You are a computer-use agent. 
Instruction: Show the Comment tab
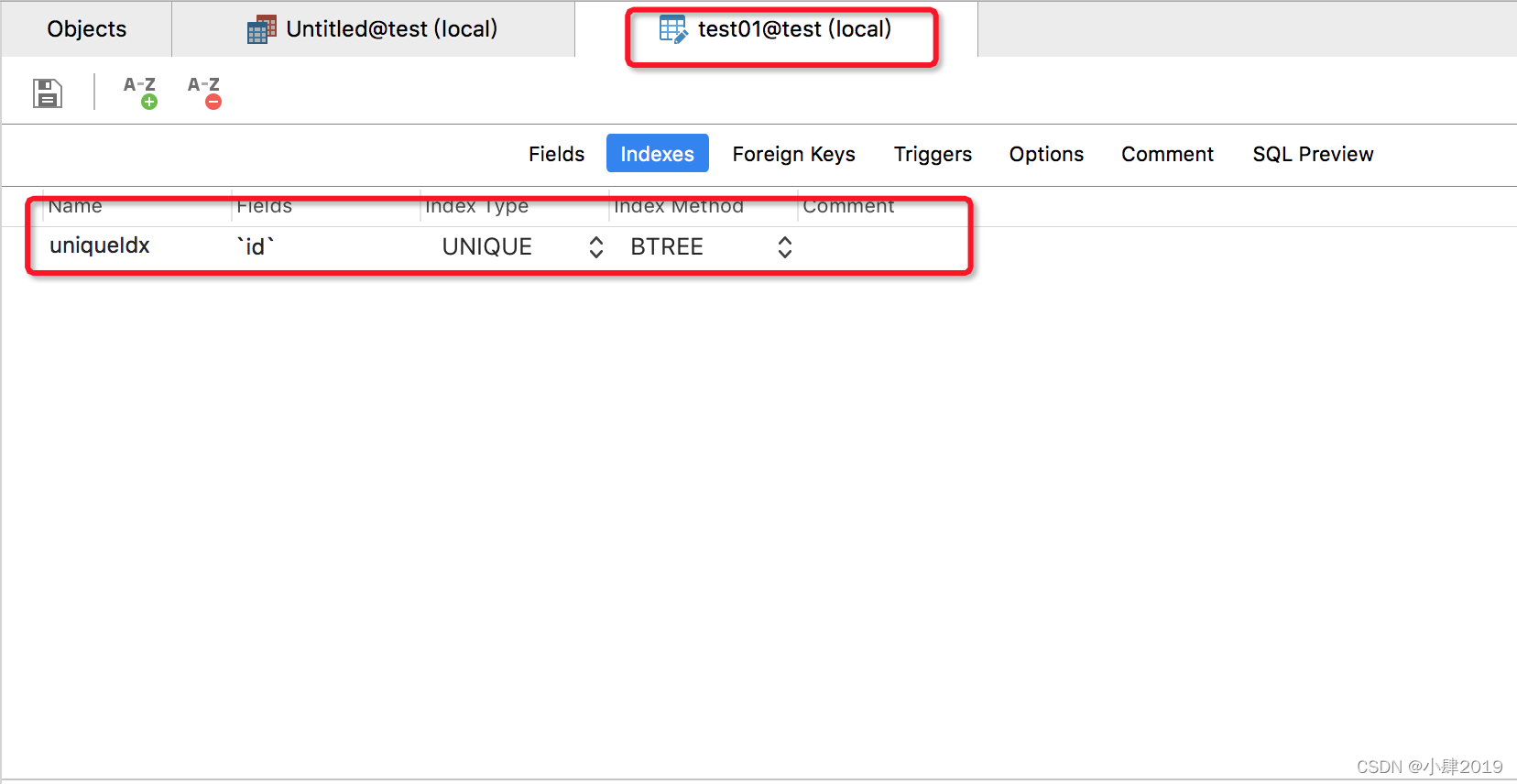[1167, 154]
